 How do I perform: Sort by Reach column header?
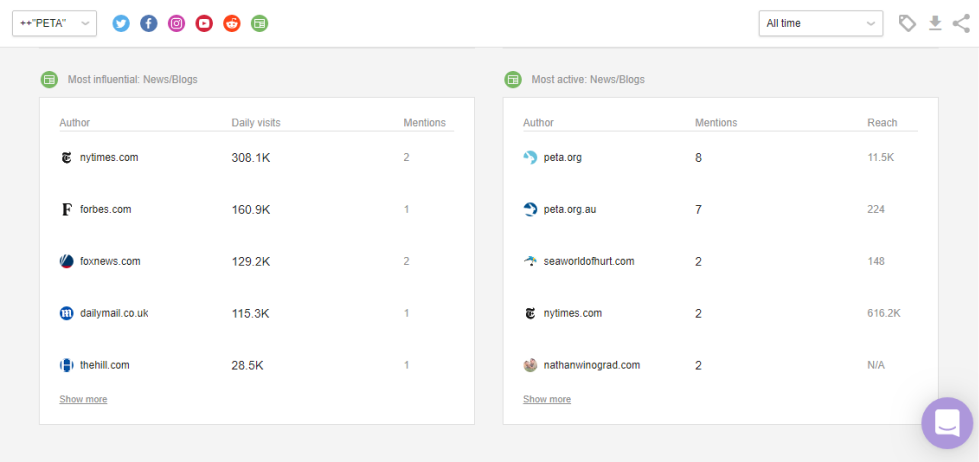[882, 123]
